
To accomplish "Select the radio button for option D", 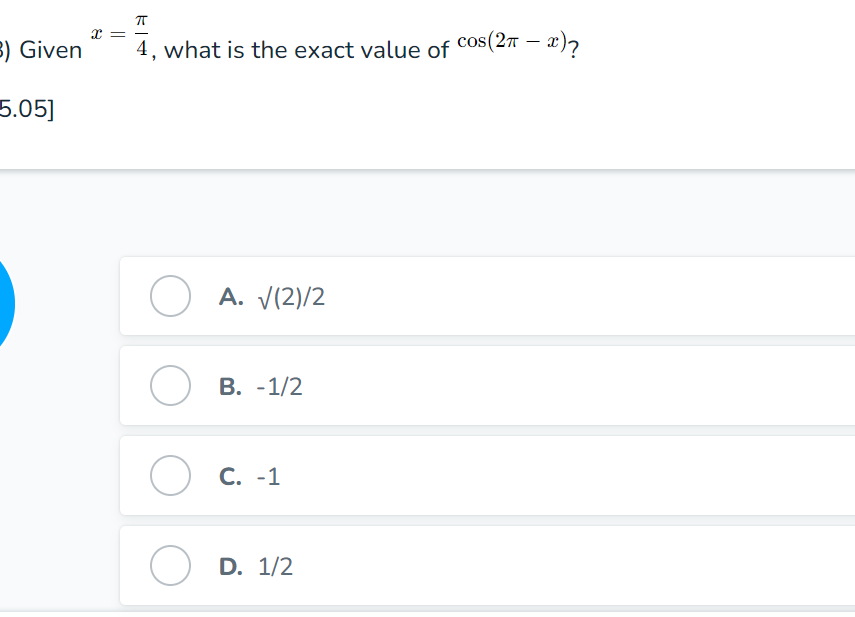I will click(171, 566).
